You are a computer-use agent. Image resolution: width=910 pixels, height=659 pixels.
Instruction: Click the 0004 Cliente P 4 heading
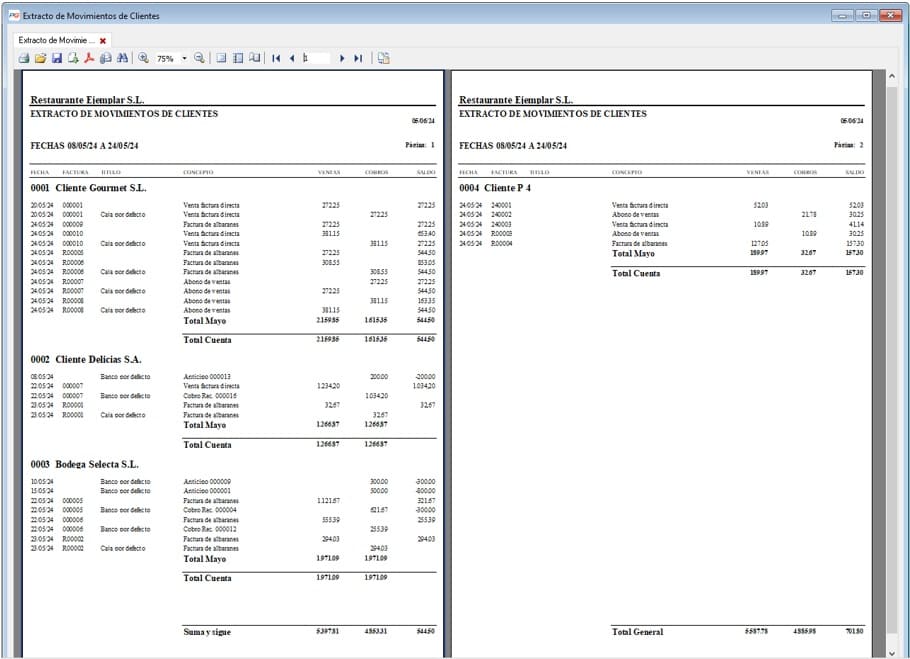click(495, 188)
